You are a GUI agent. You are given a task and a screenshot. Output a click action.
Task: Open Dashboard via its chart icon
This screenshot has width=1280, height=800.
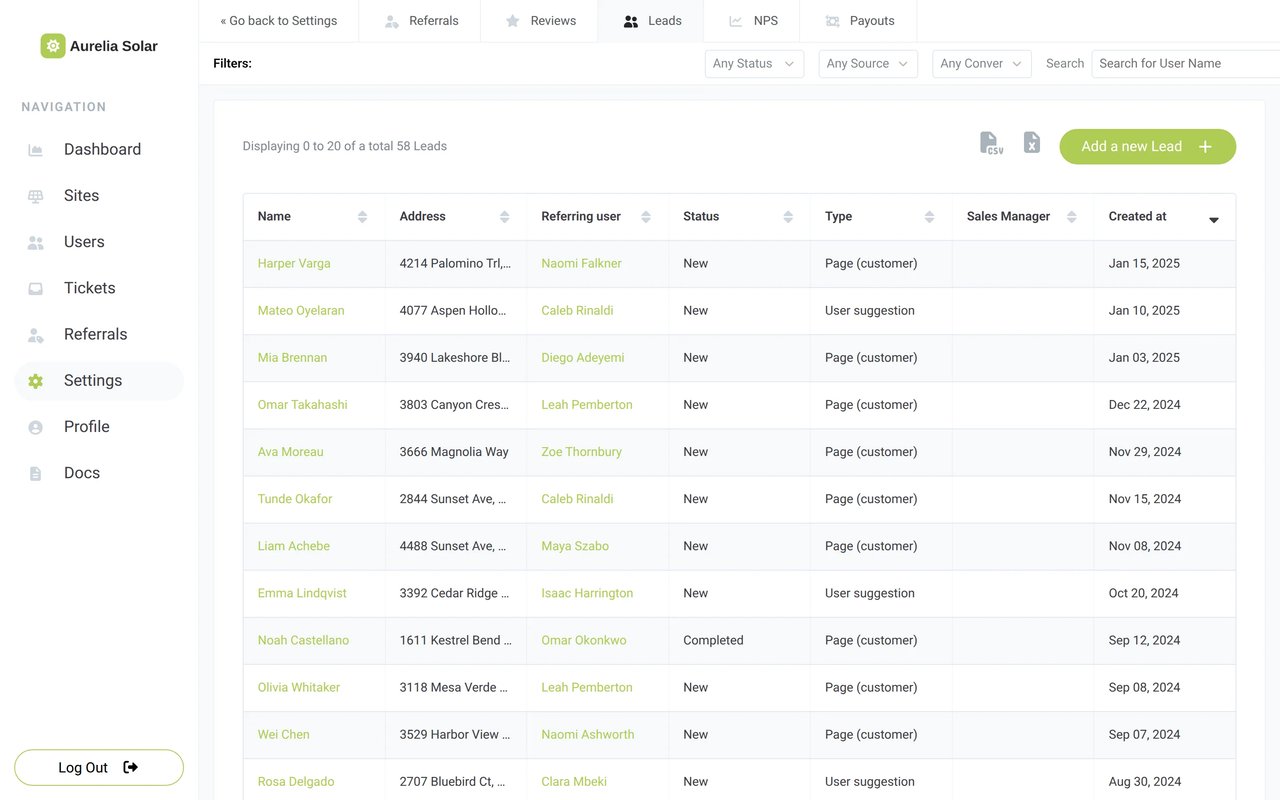[x=36, y=150]
